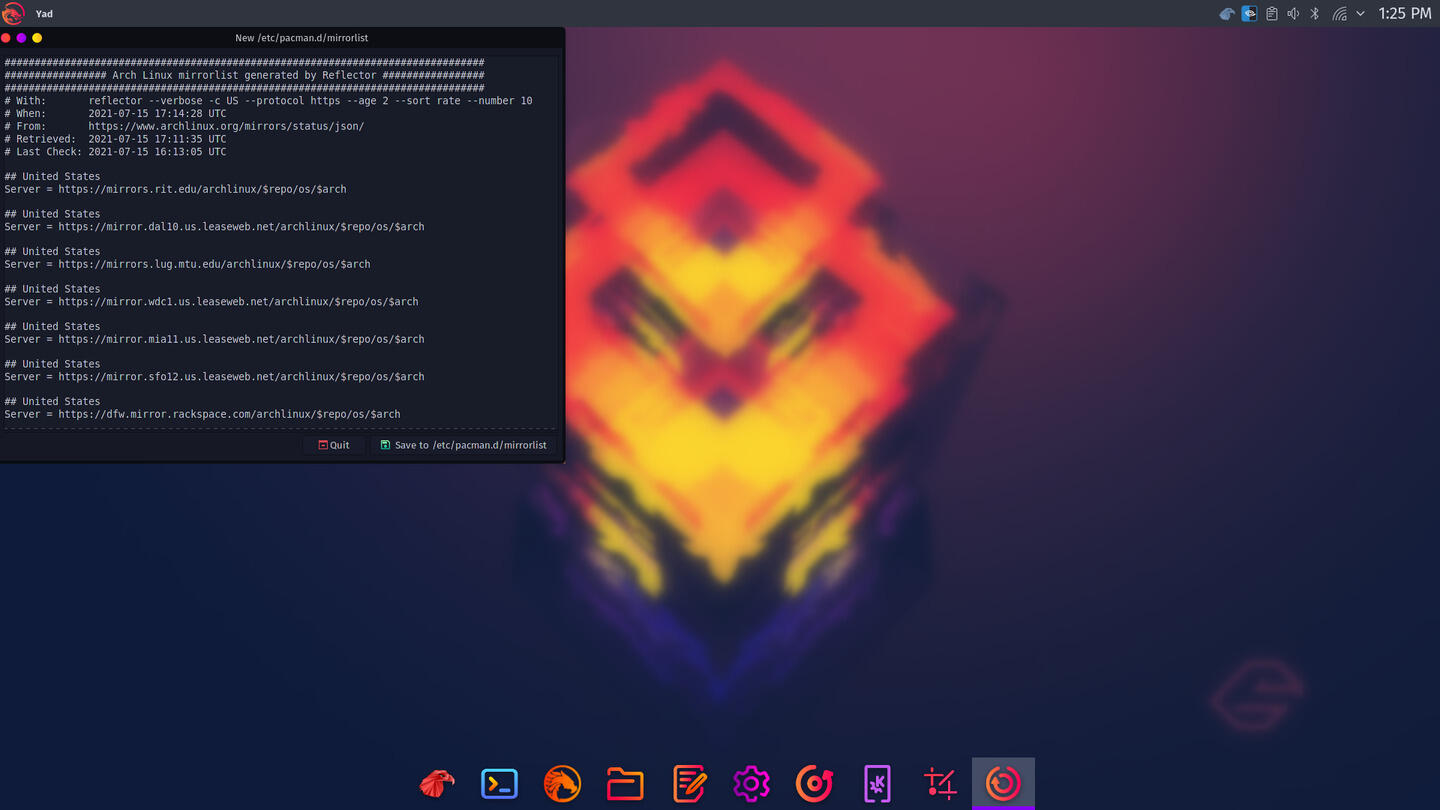
Task: Open the orange dragon browser icon
Action: pyautogui.click(x=562, y=783)
